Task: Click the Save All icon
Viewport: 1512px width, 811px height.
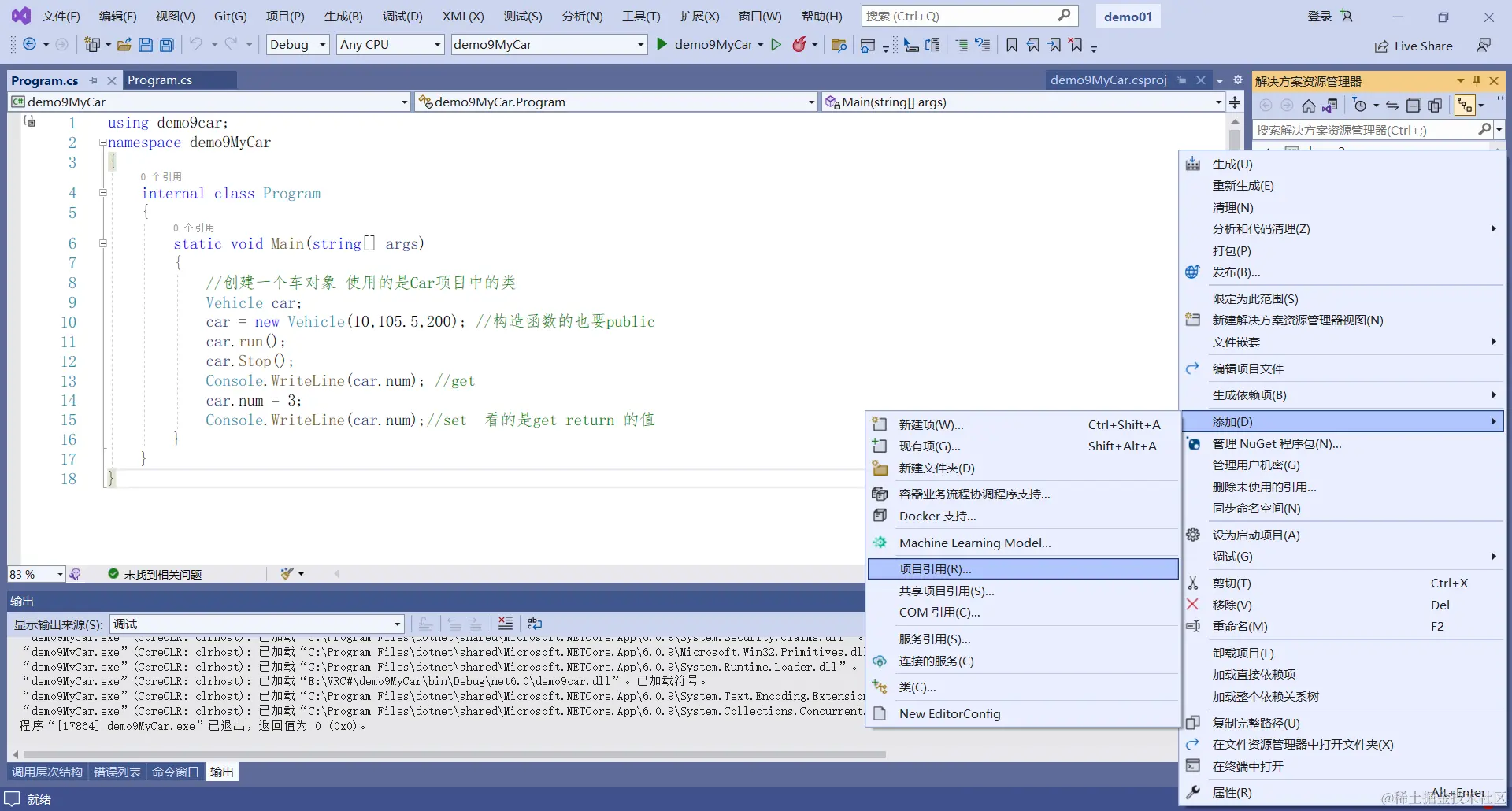Action: tap(167, 45)
